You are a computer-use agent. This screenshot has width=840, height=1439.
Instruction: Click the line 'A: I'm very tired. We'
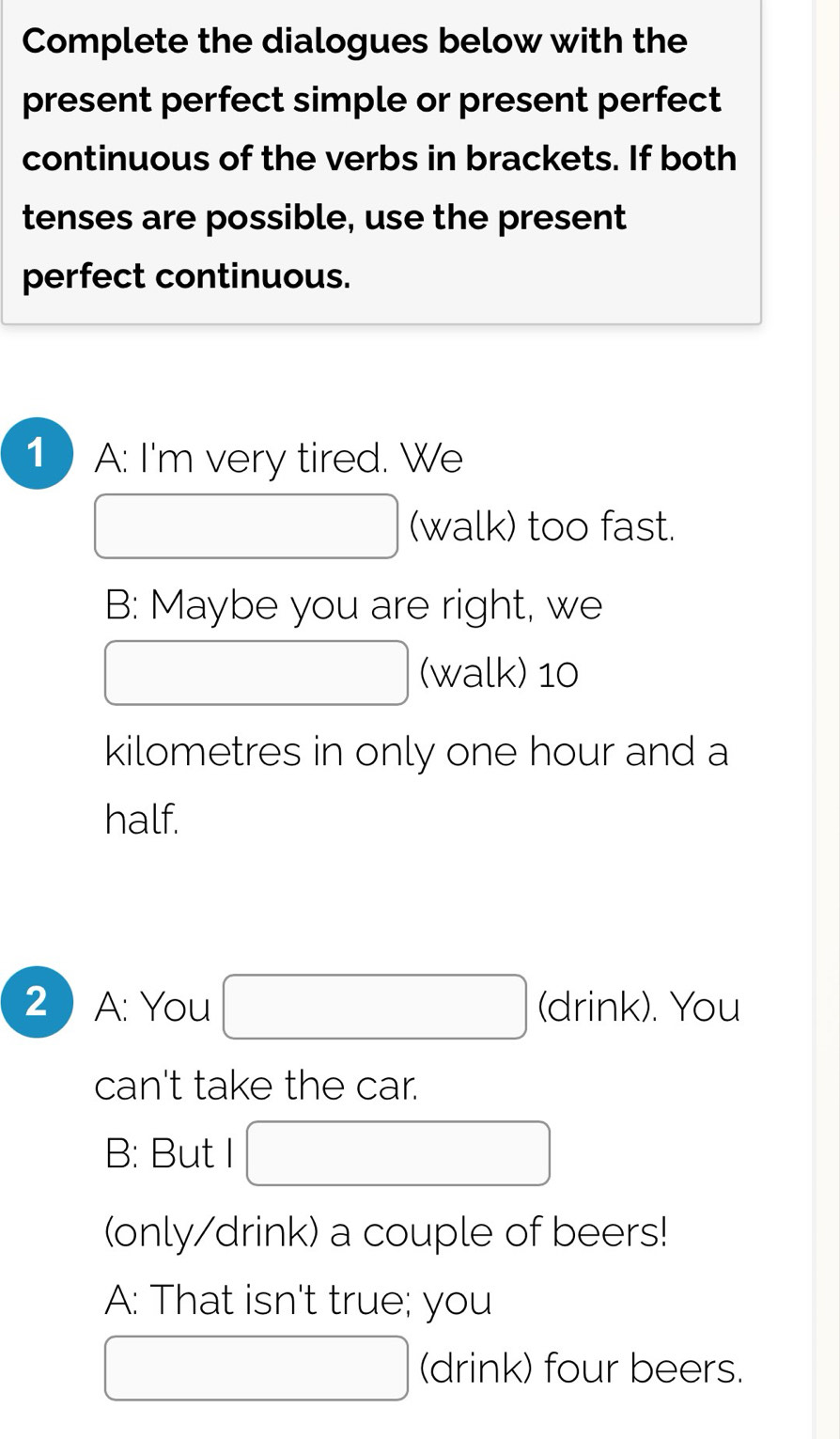(279, 459)
